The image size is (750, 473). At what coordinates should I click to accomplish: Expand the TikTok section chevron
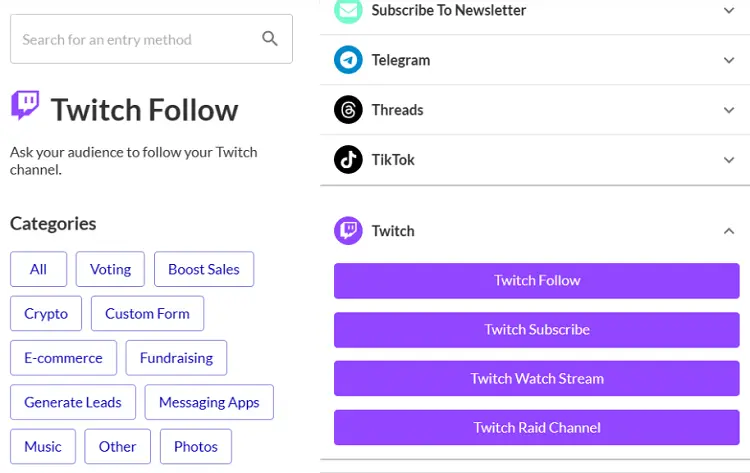[x=728, y=160]
